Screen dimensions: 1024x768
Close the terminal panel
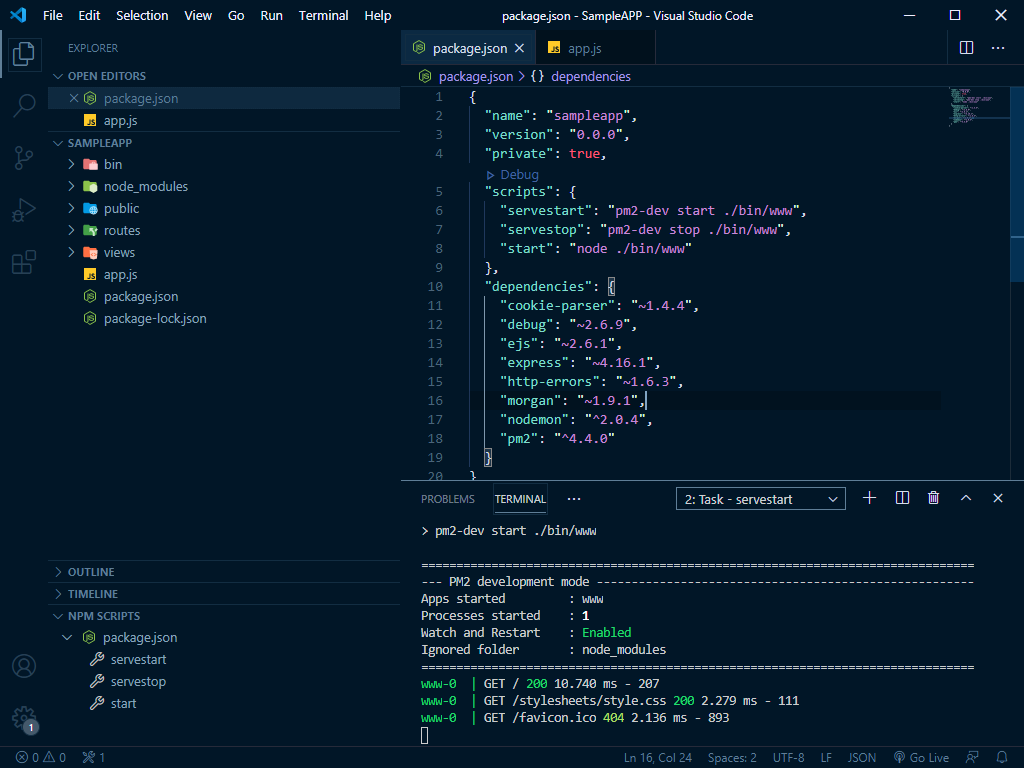click(997, 498)
